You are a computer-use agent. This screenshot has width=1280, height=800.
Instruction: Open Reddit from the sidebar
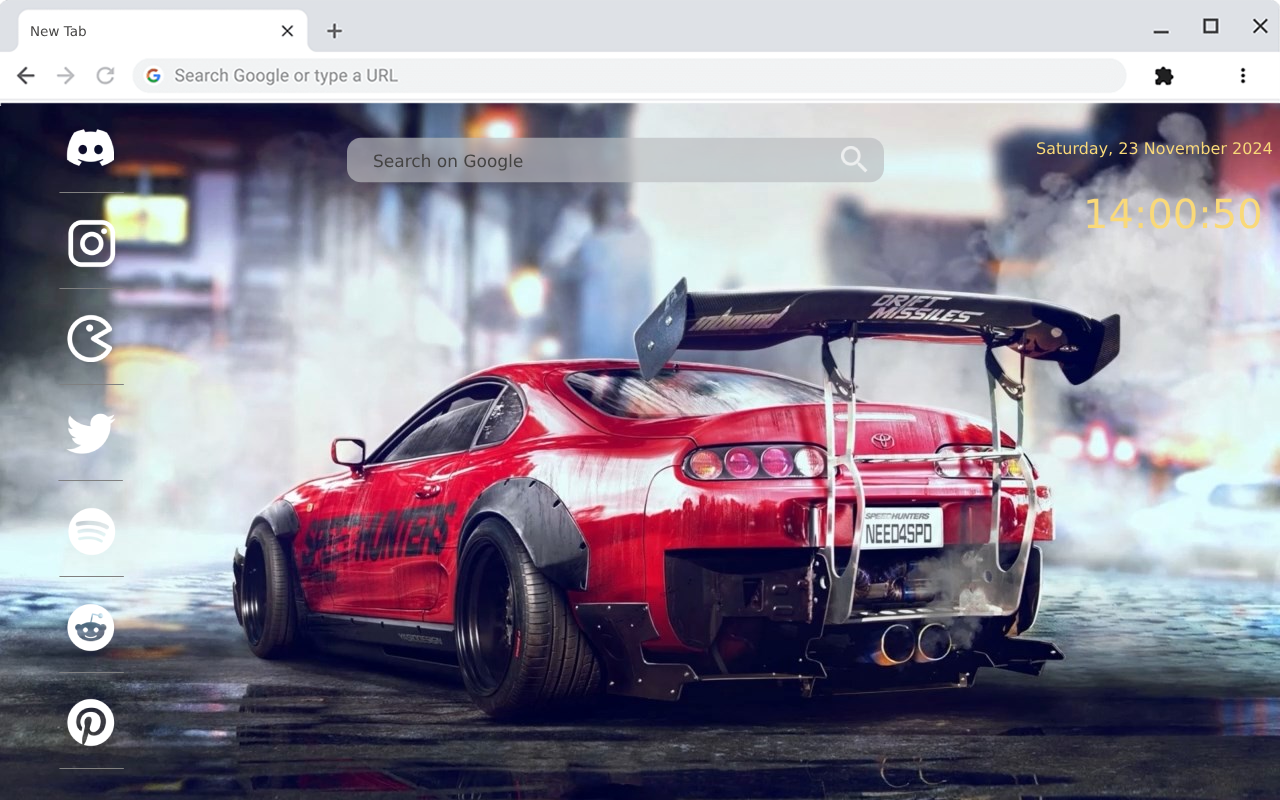pos(91,627)
